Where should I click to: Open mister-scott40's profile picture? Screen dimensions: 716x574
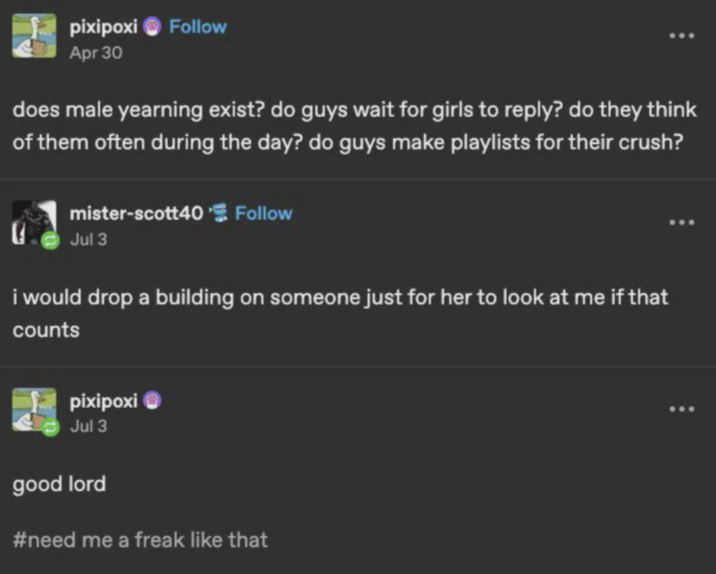(x=32, y=224)
